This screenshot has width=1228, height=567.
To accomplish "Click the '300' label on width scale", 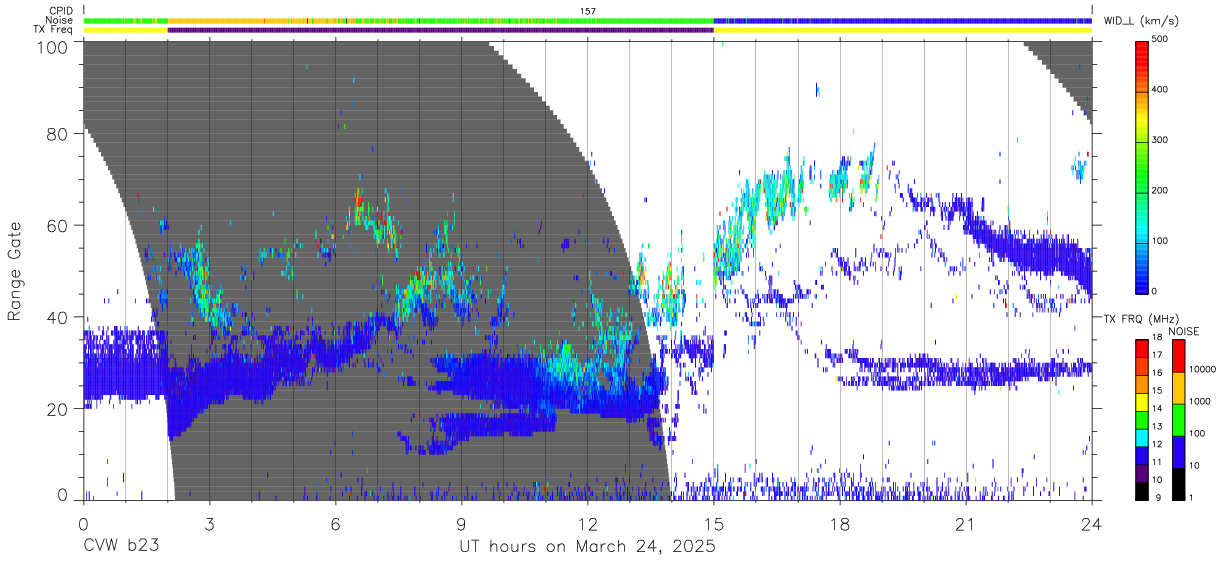I will pyautogui.click(x=1162, y=140).
